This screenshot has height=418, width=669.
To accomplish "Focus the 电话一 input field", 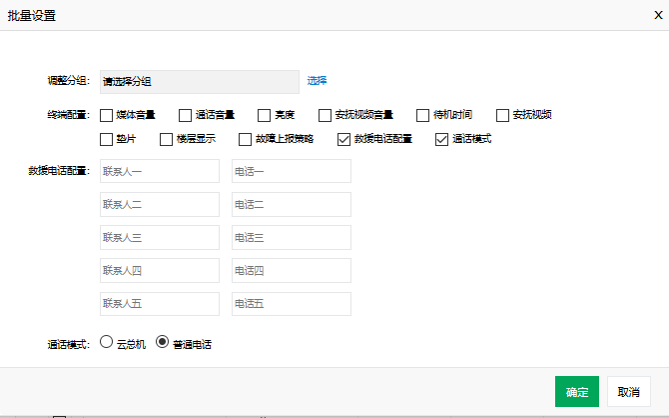I will pyautogui.click(x=291, y=171).
